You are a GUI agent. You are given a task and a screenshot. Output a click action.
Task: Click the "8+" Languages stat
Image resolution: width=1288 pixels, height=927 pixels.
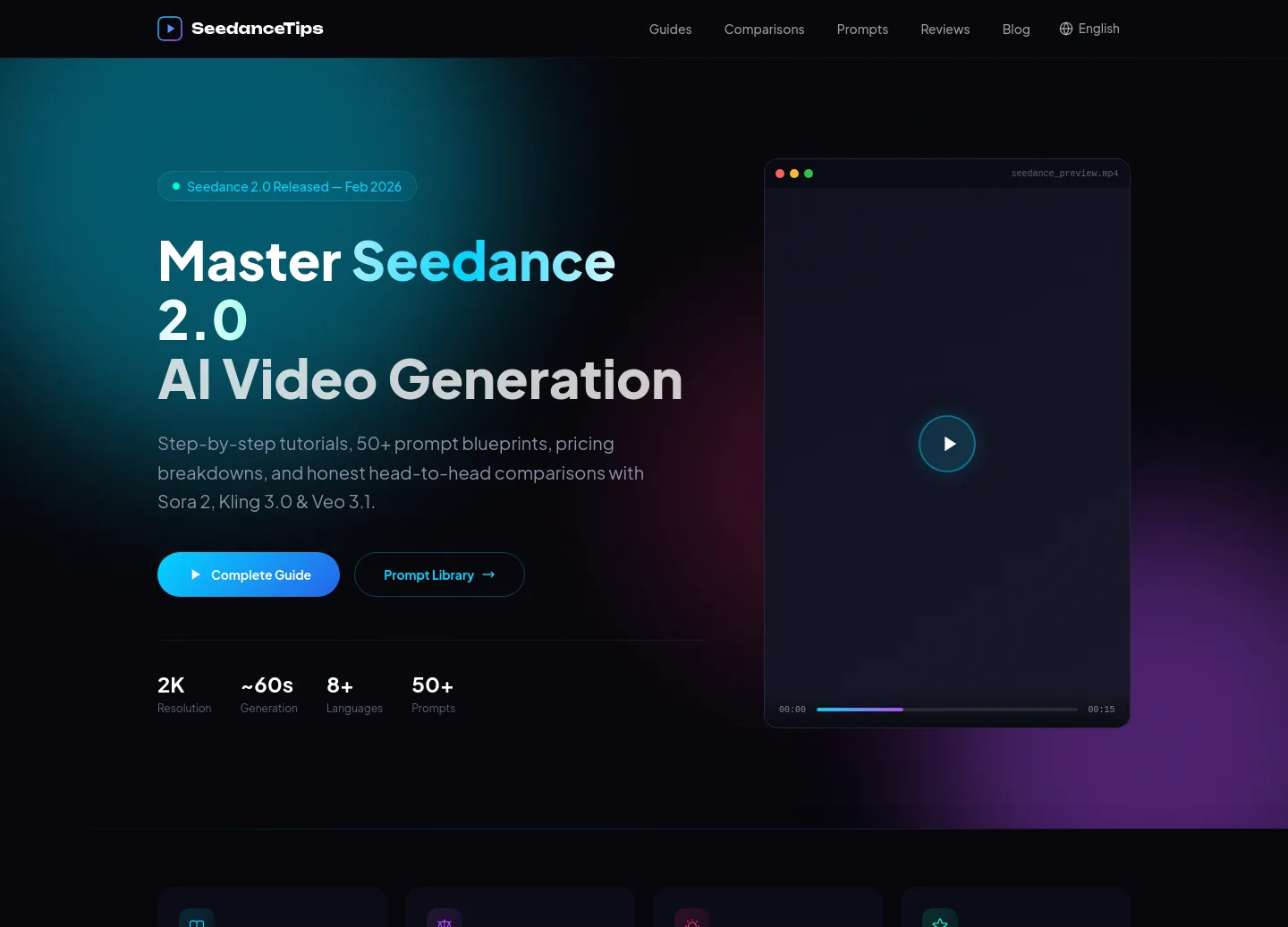point(354,694)
